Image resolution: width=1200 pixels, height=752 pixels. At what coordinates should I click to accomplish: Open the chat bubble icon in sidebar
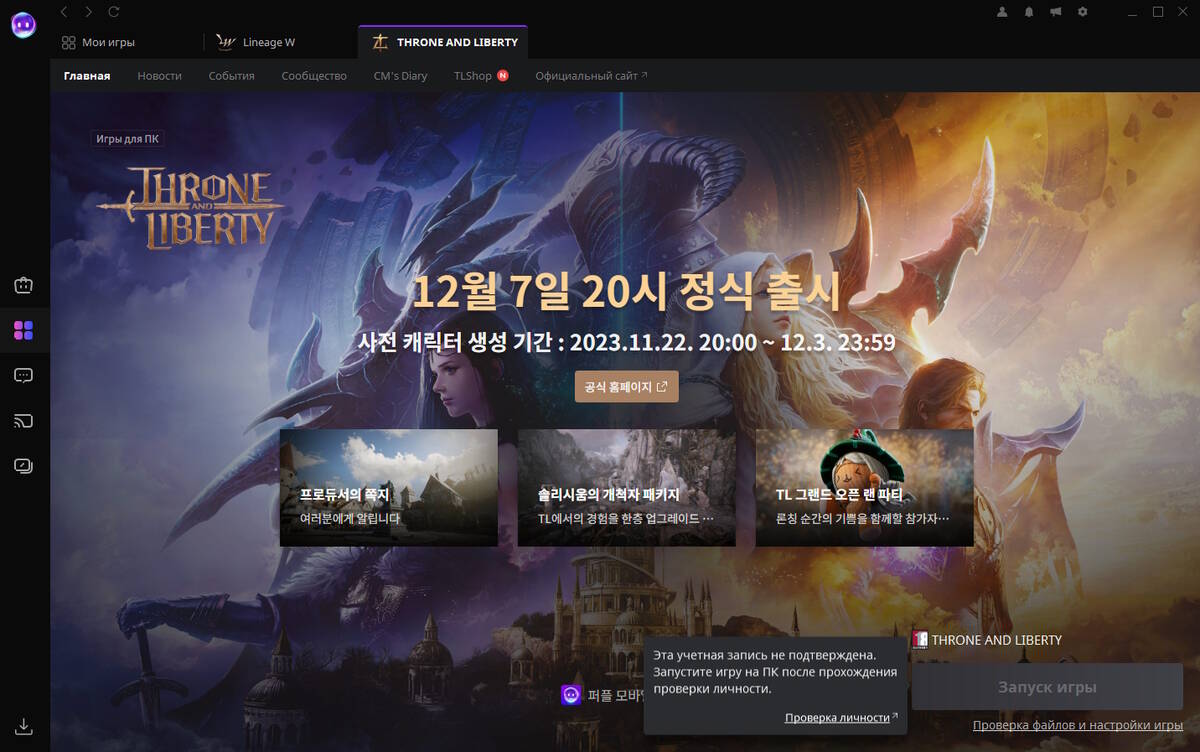[x=24, y=375]
